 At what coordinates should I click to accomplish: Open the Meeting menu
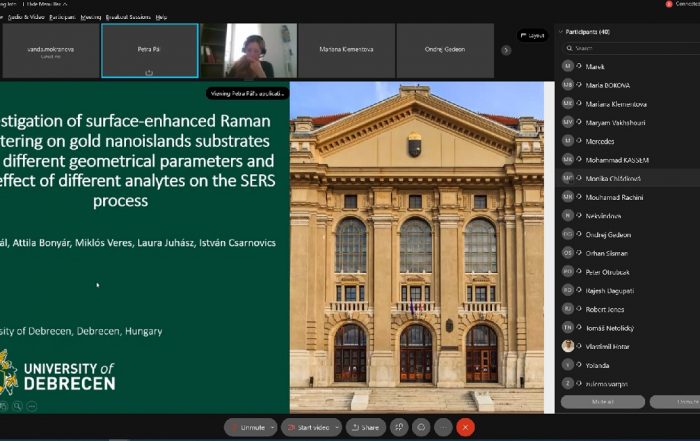[91, 17]
